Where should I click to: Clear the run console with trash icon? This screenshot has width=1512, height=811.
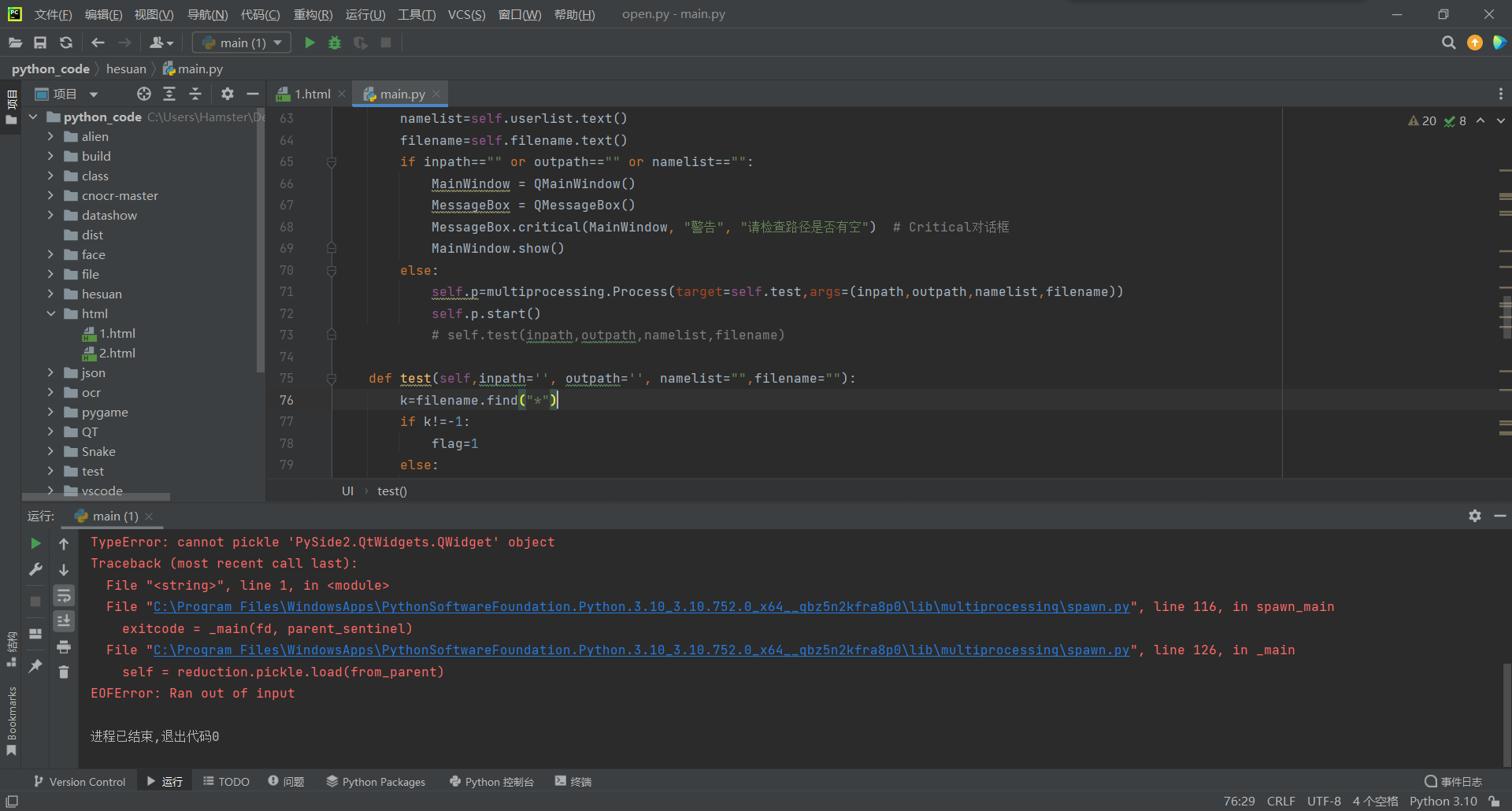pyautogui.click(x=64, y=672)
